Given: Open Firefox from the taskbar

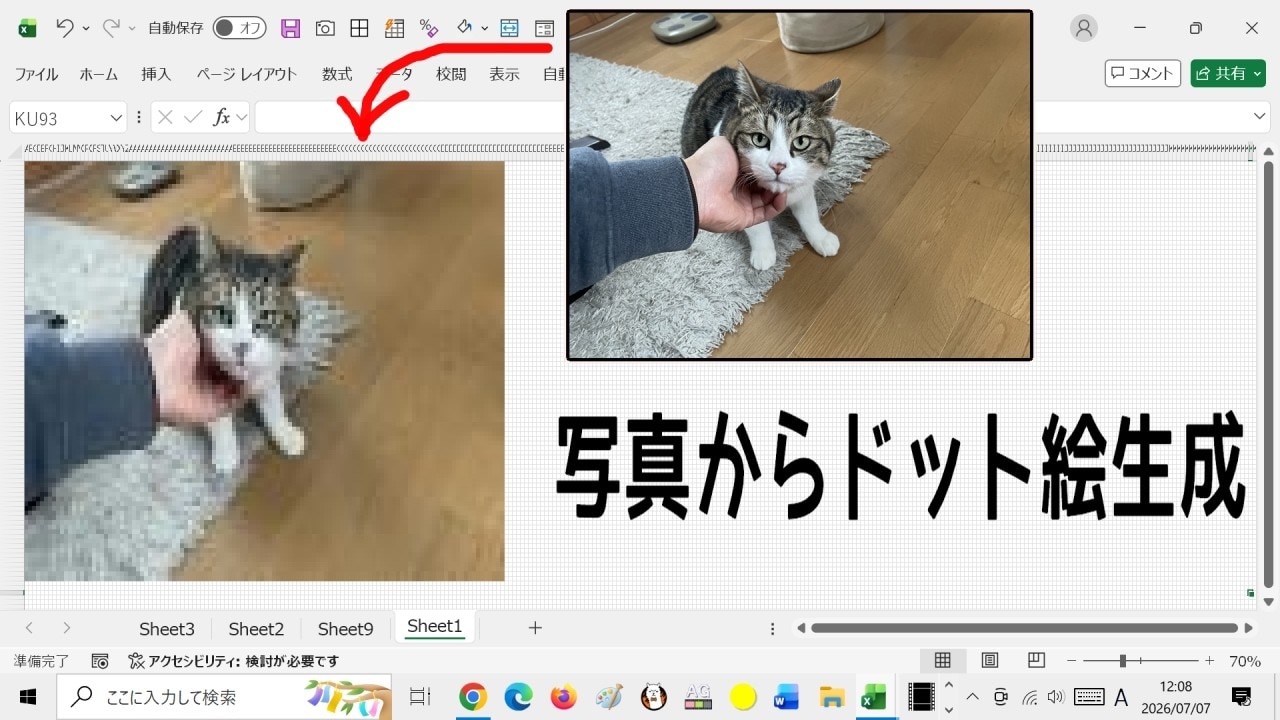Looking at the screenshot, I should (x=563, y=697).
